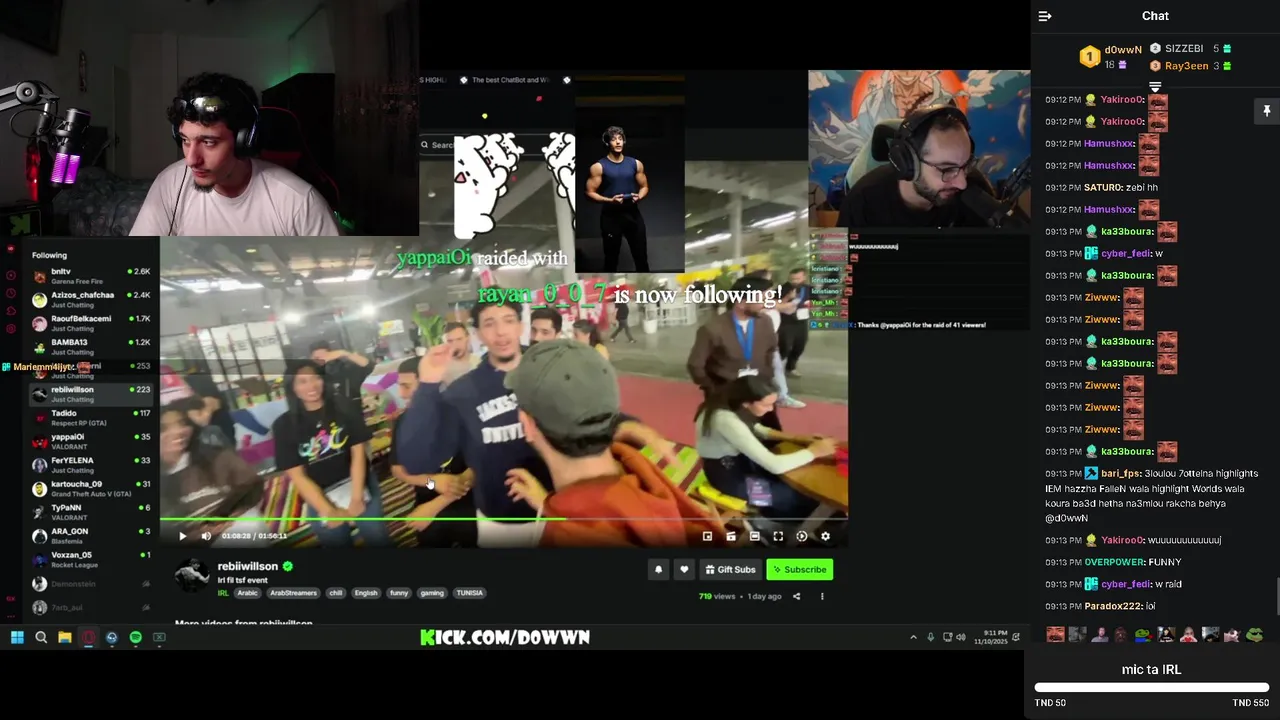This screenshot has height=720, width=1280.
Task: Open the three-dot options menu below Subscribe
Action: point(822,596)
